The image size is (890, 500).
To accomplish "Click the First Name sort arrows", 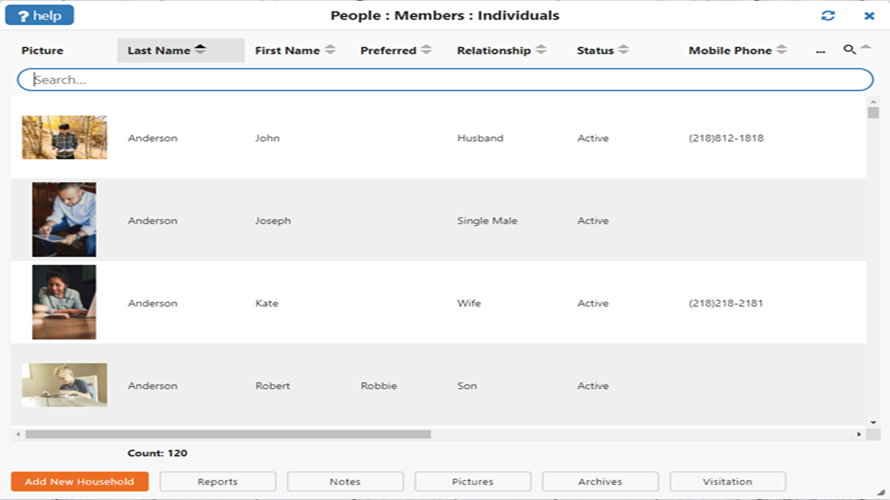I will pos(330,50).
